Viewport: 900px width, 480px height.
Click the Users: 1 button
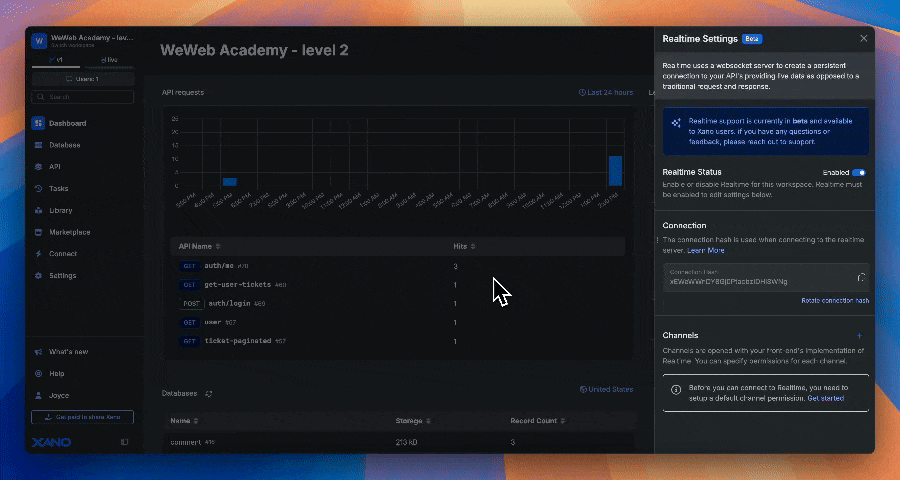tap(83, 79)
